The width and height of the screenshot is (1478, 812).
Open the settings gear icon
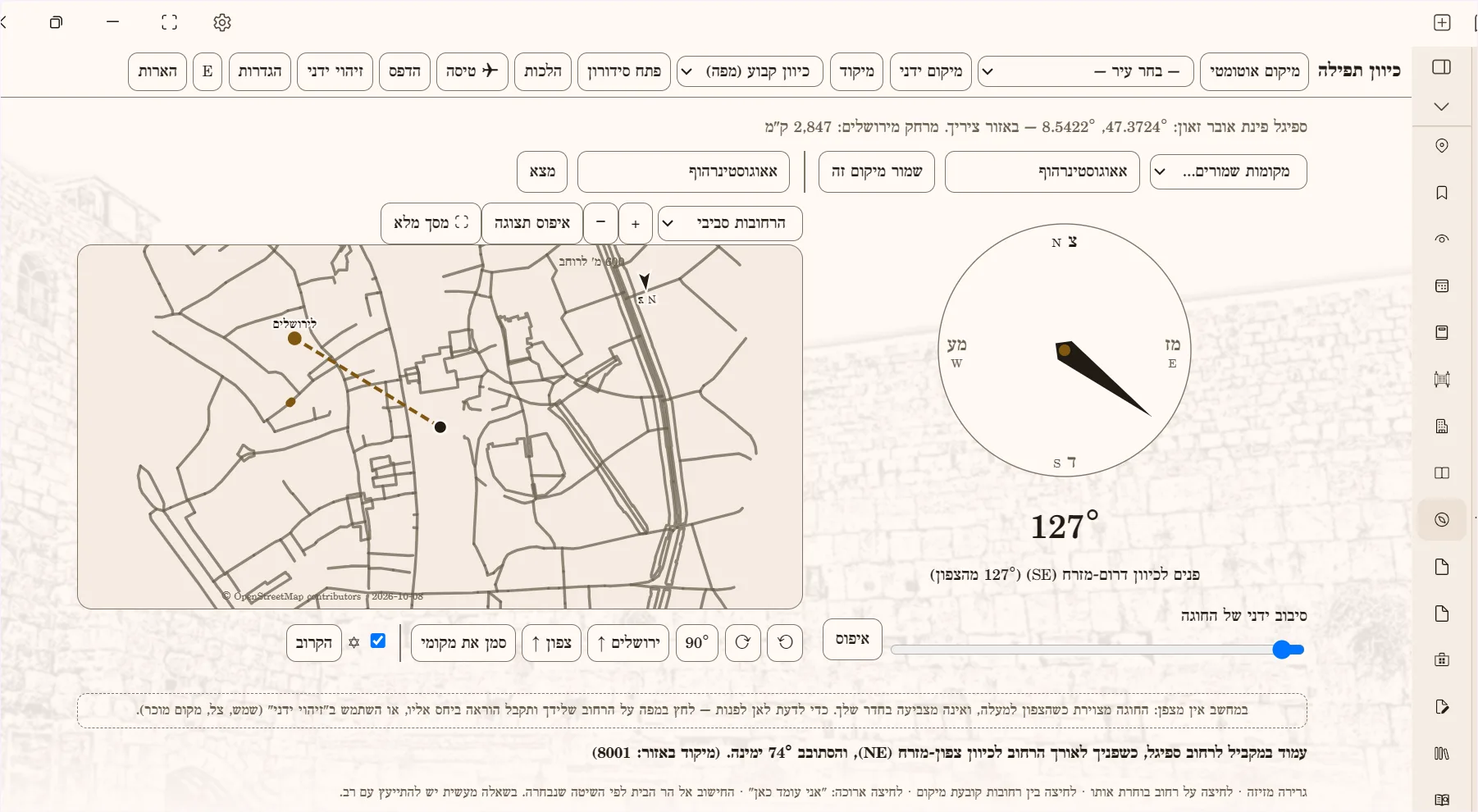[222, 23]
